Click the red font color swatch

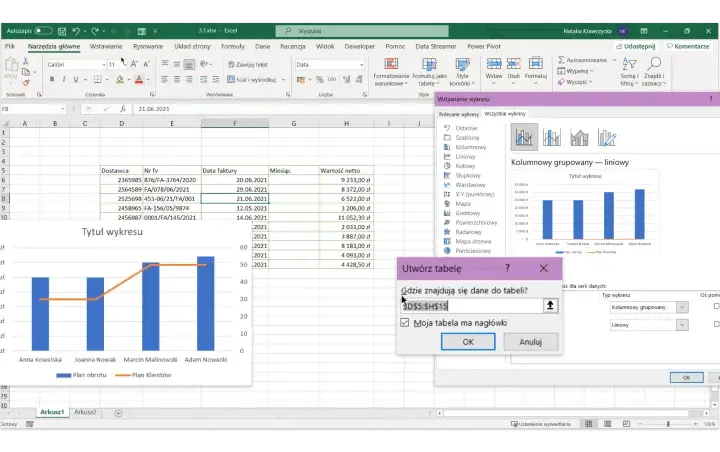point(139,79)
